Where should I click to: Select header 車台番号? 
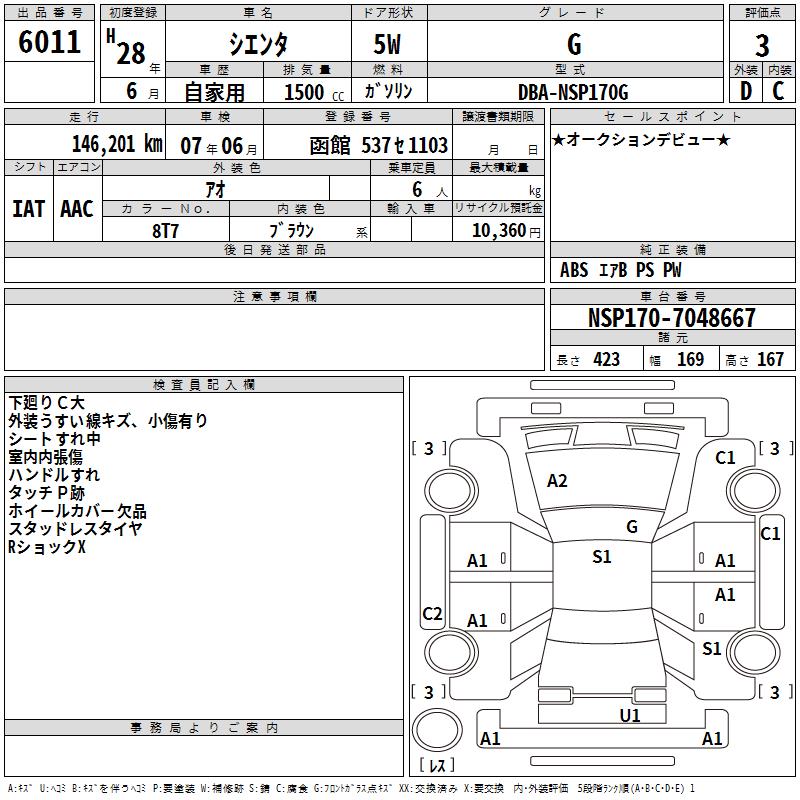click(x=672, y=296)
